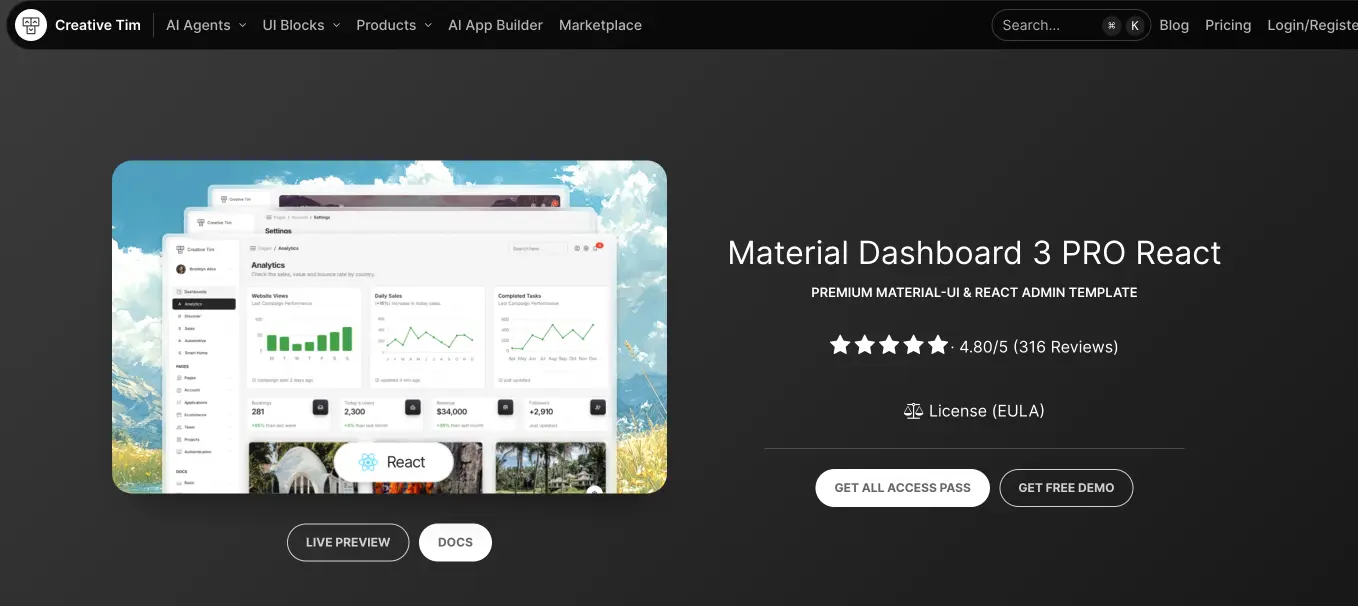Screen dimensions: 1358x606
Task: Click the K key shortcut badge
Action: [1134, 26]
